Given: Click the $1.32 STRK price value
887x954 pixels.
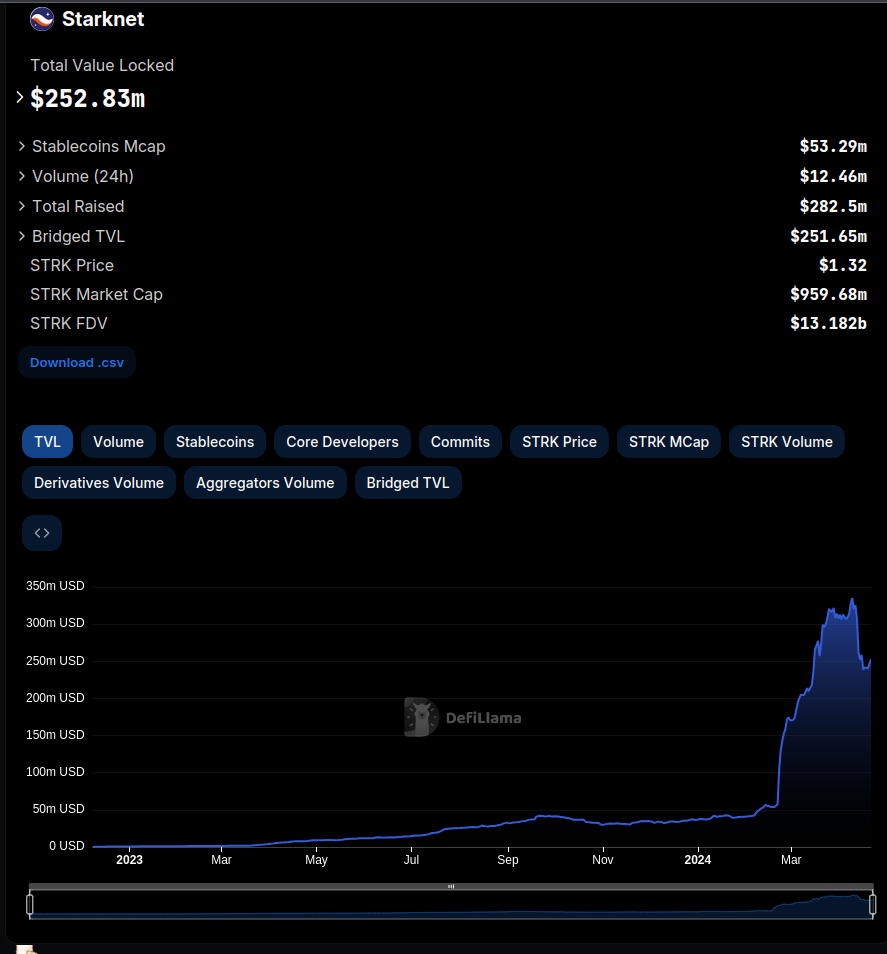Looking at the screenshot, I should pos(843,265).
